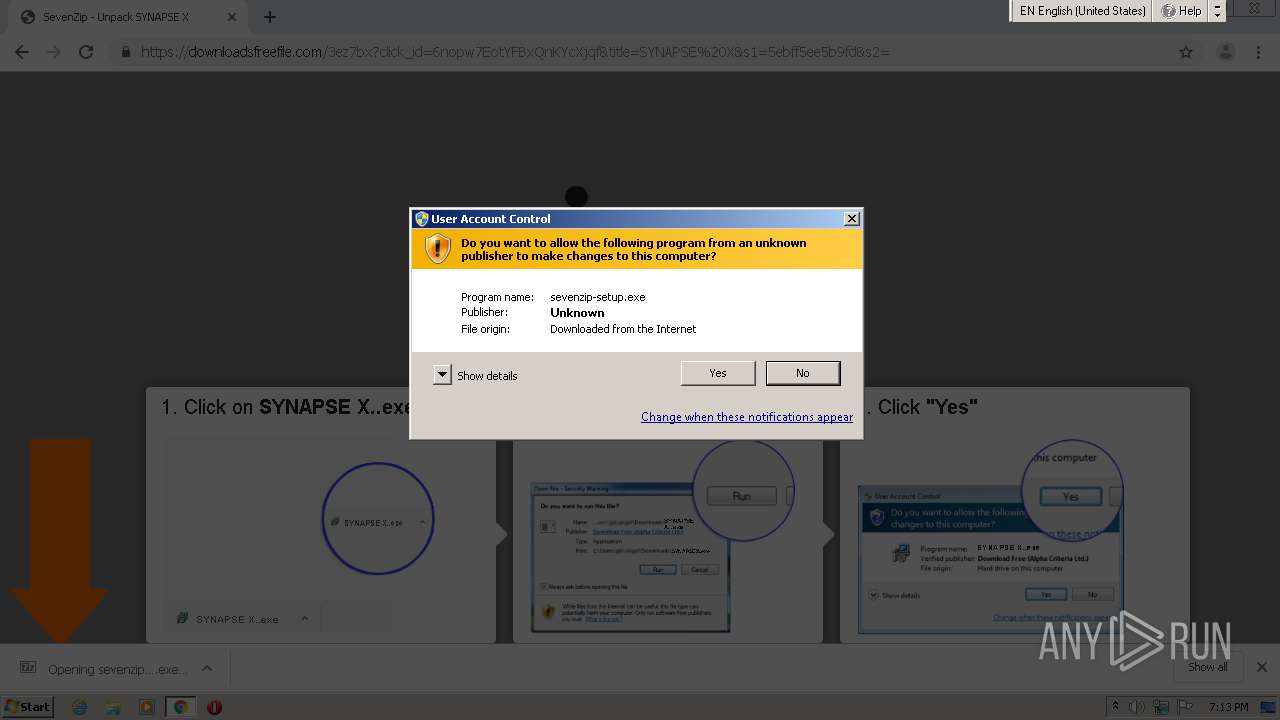
Task: Open the EN English language bar
Action: (1082, 11)
